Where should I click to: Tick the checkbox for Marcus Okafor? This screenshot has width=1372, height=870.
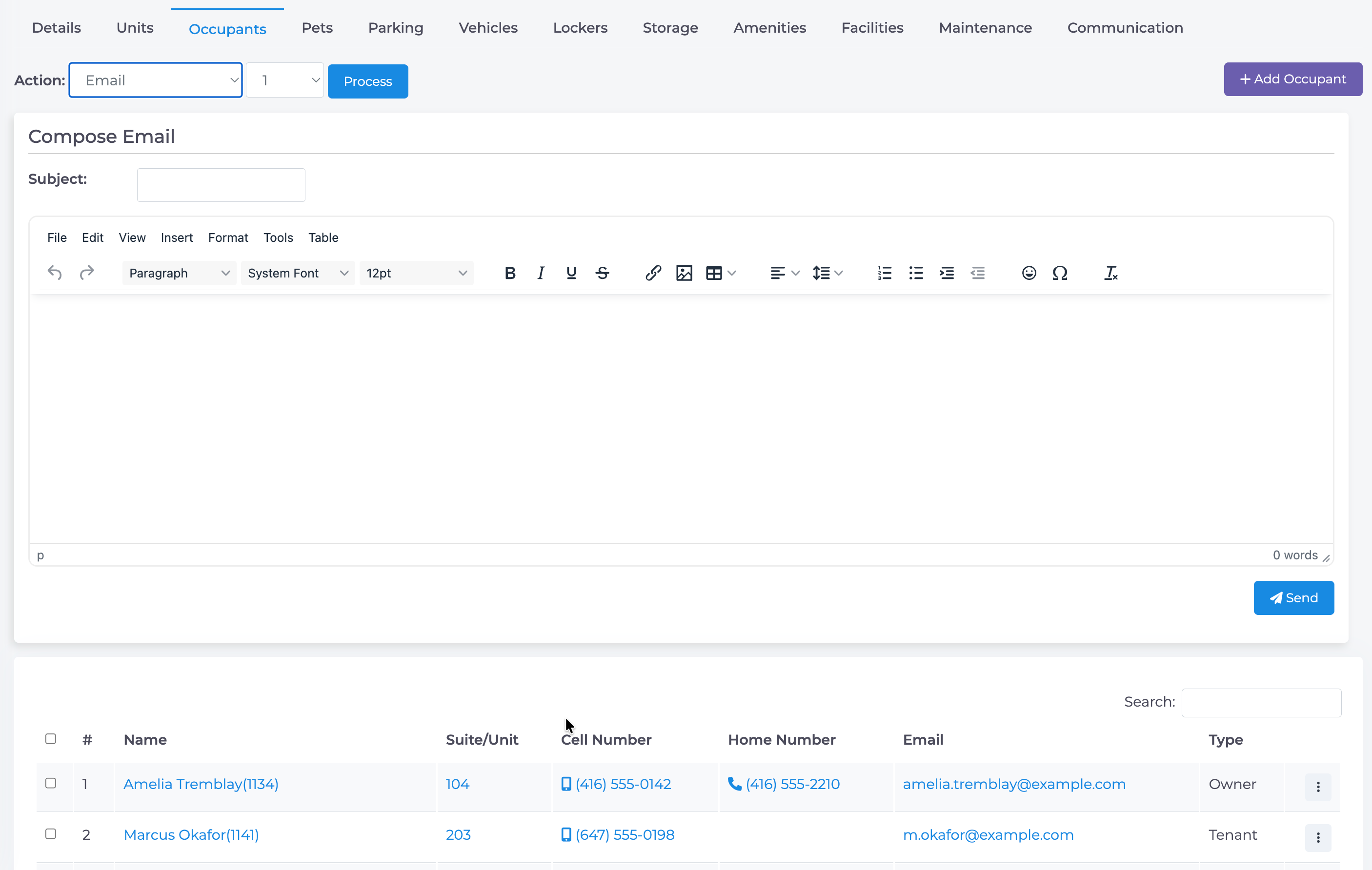pyautogui.click(x=51, y=833)
